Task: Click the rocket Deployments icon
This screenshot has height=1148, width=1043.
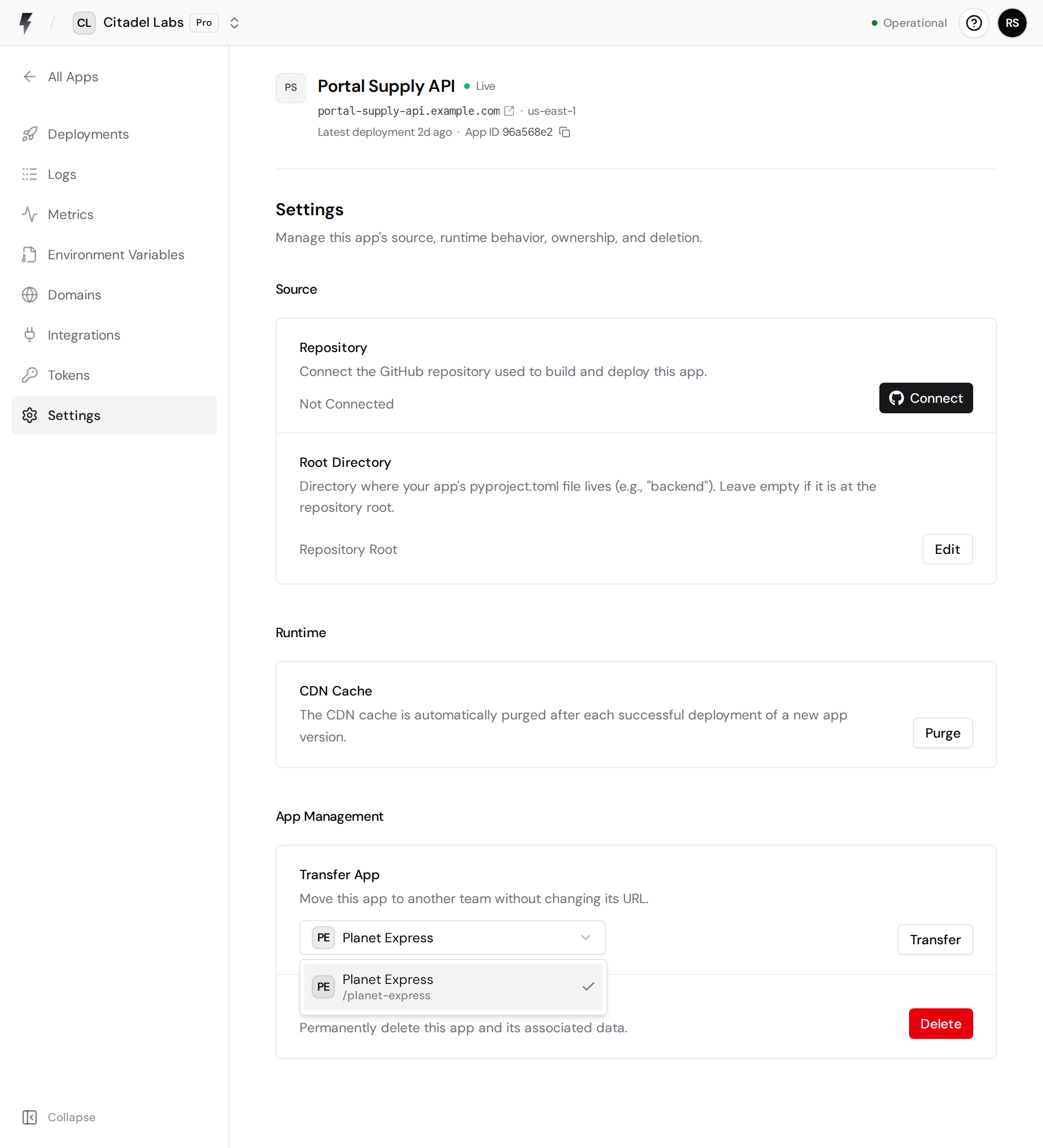Action: coord(30,134)
